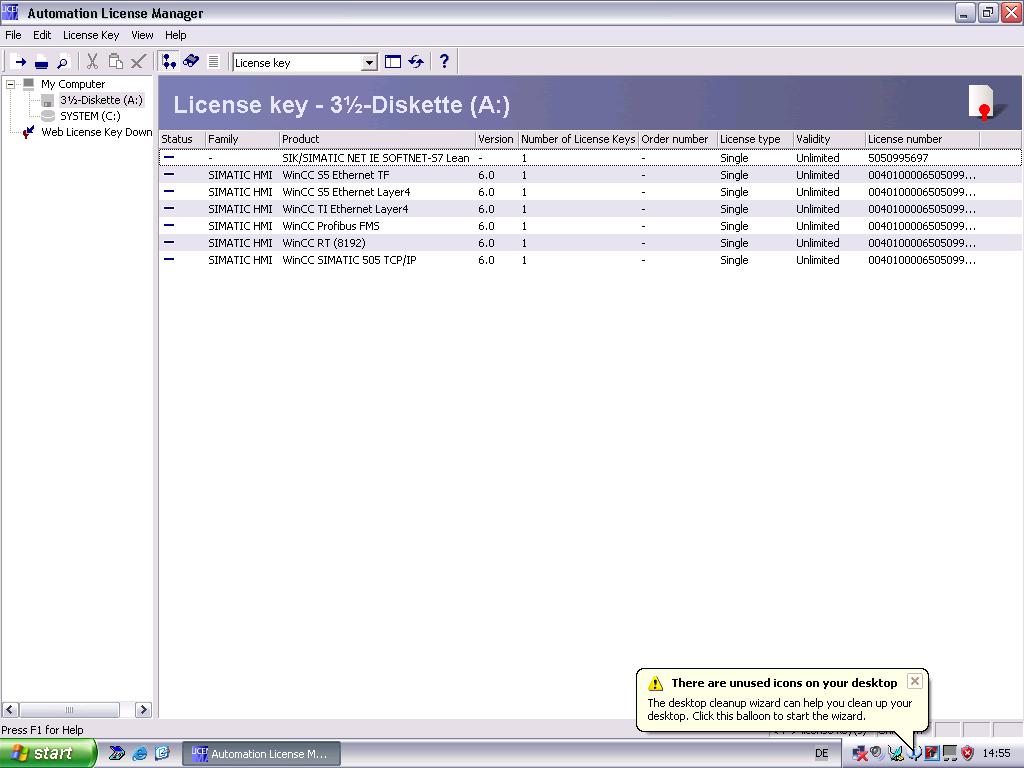Click the window layout icon beside the dropdown
The image size is (1024, 768).
(x=393, y=62)
